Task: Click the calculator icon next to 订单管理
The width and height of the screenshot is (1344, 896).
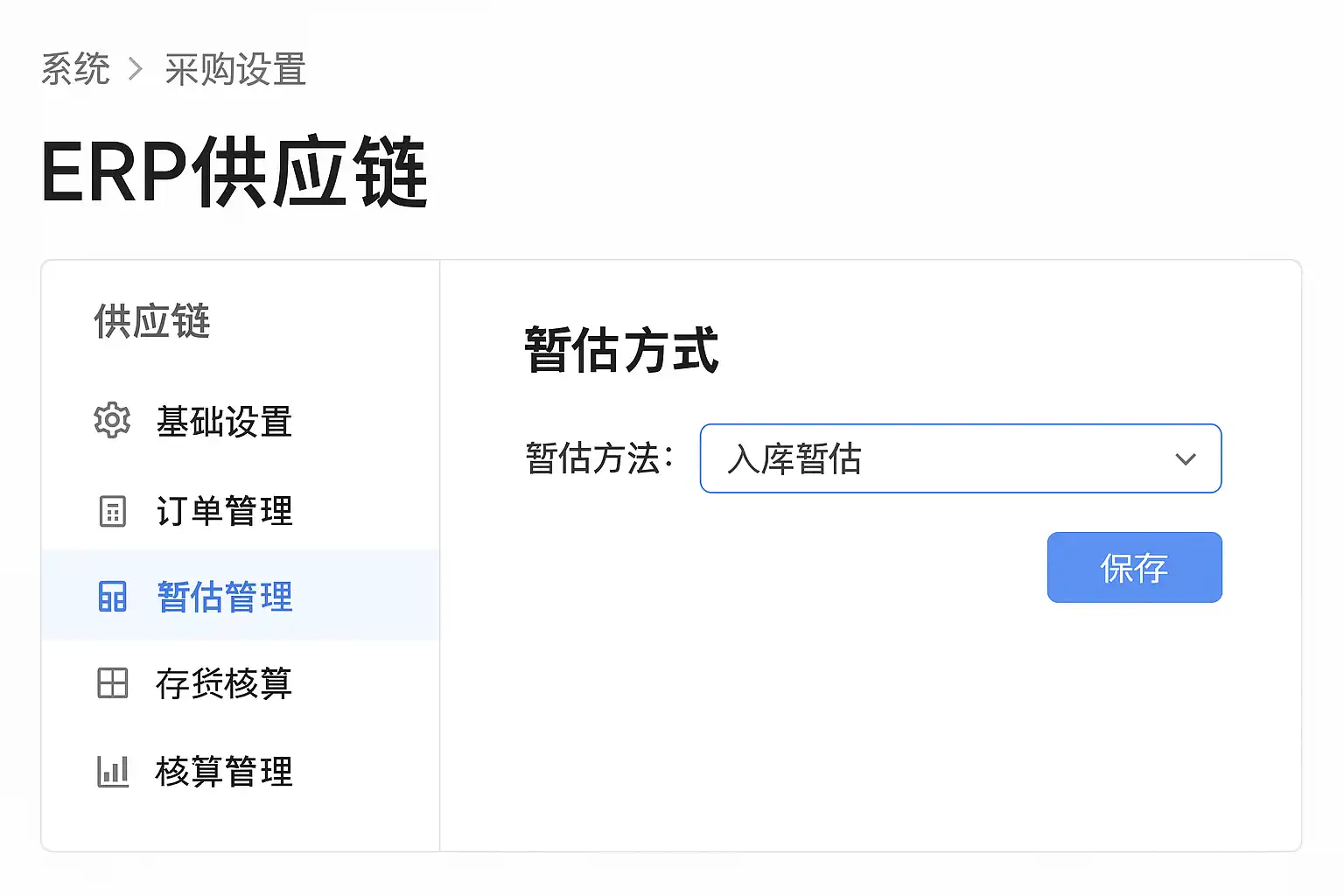Action: coord(112,511)
